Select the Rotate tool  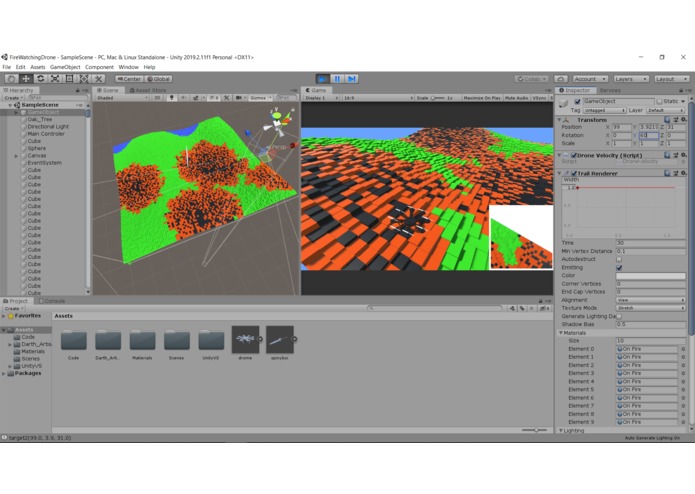click(x=40, y=79)
